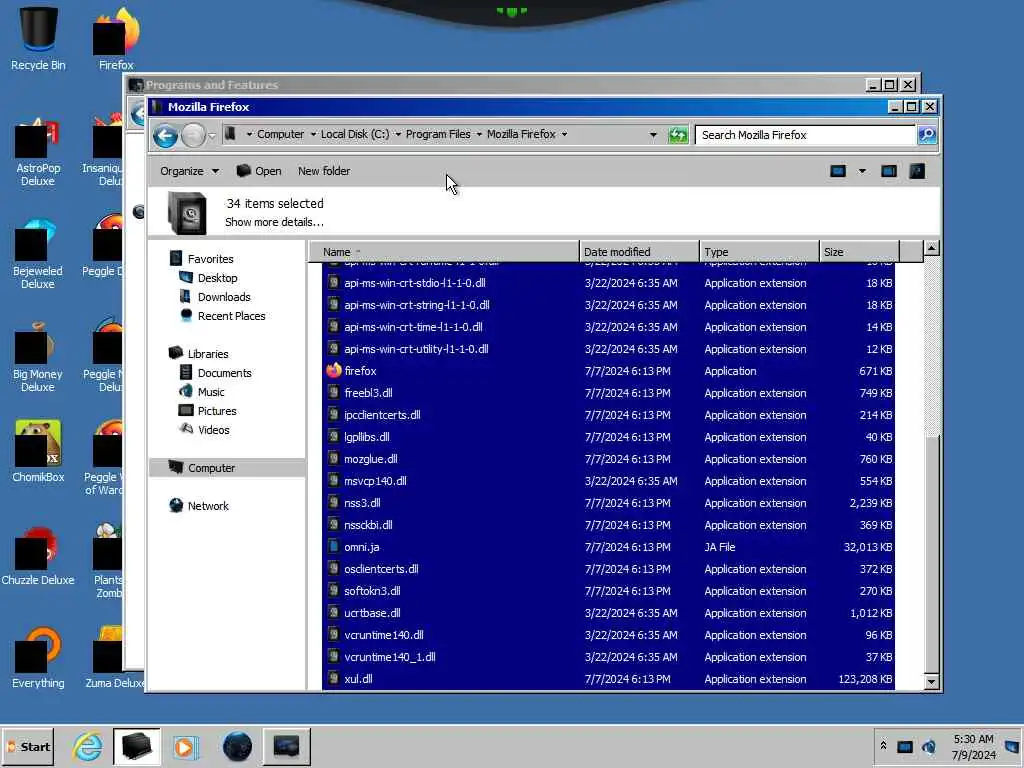Click the msvcp140.dll file name

[x=375, y=481]
